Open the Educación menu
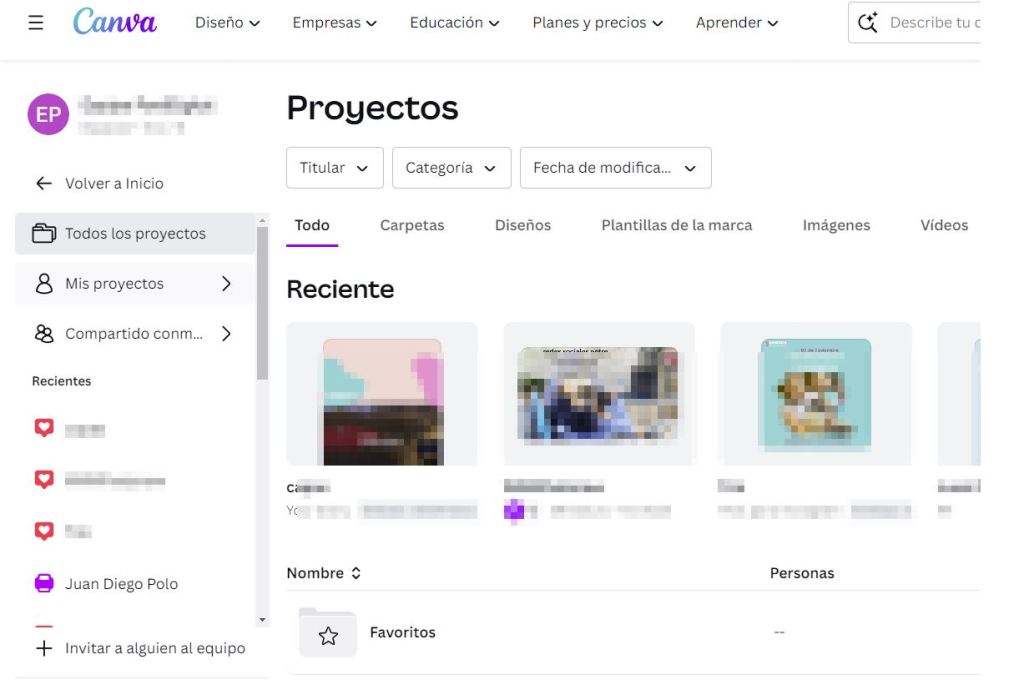Viewport: 1024px width, 690px height. click(453, 22)
